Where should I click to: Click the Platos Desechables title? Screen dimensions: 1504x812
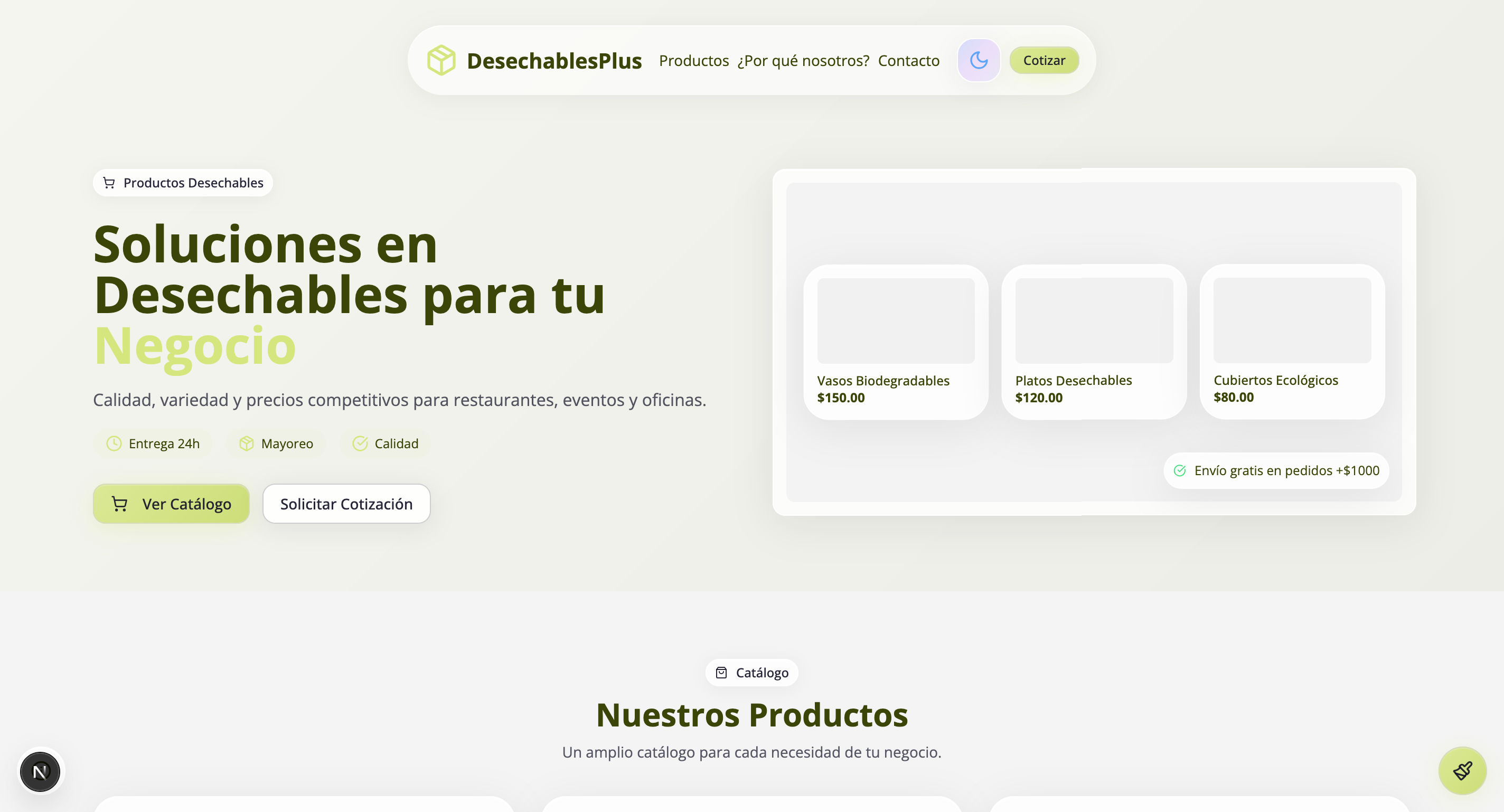point(1073,380)
